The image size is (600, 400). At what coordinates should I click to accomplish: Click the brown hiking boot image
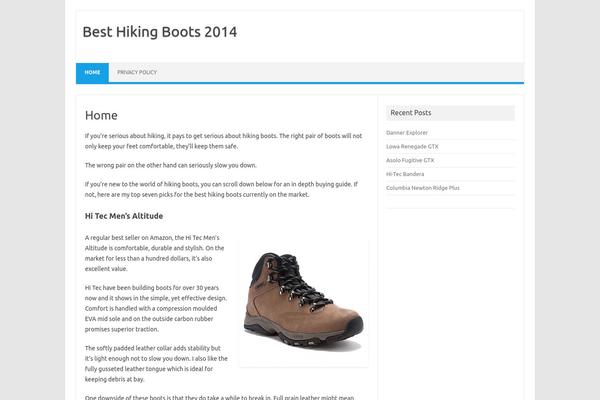click(303, 302)
